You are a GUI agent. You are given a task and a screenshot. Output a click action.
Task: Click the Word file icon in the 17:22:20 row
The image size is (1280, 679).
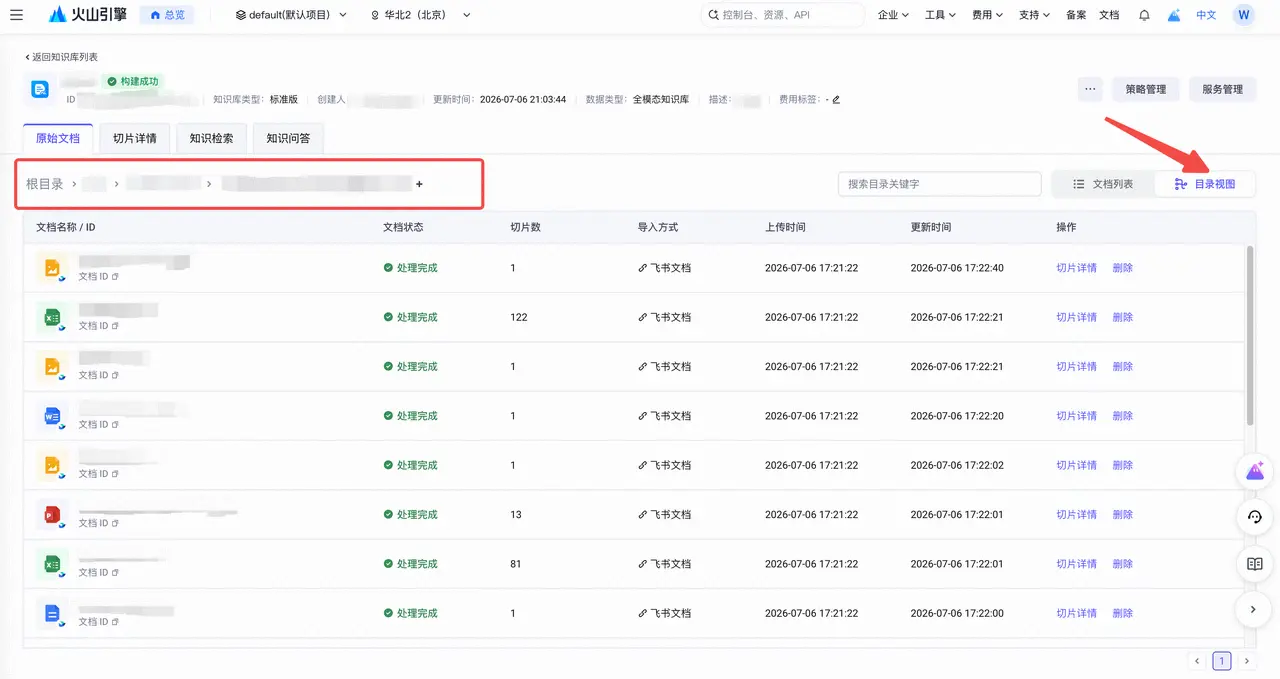point(52,416)
